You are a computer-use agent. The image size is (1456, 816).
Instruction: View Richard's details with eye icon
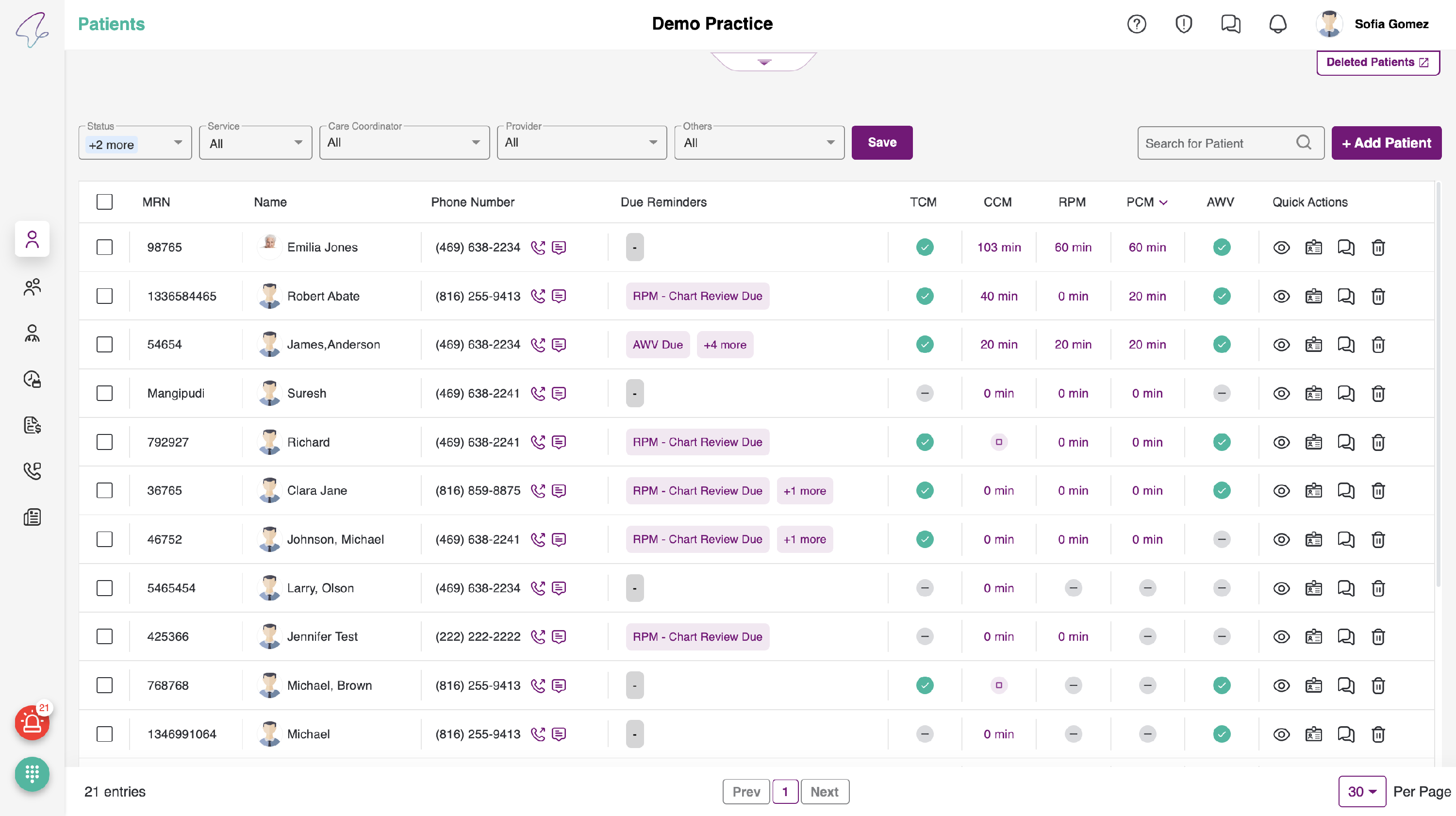tap(1281, 442)
